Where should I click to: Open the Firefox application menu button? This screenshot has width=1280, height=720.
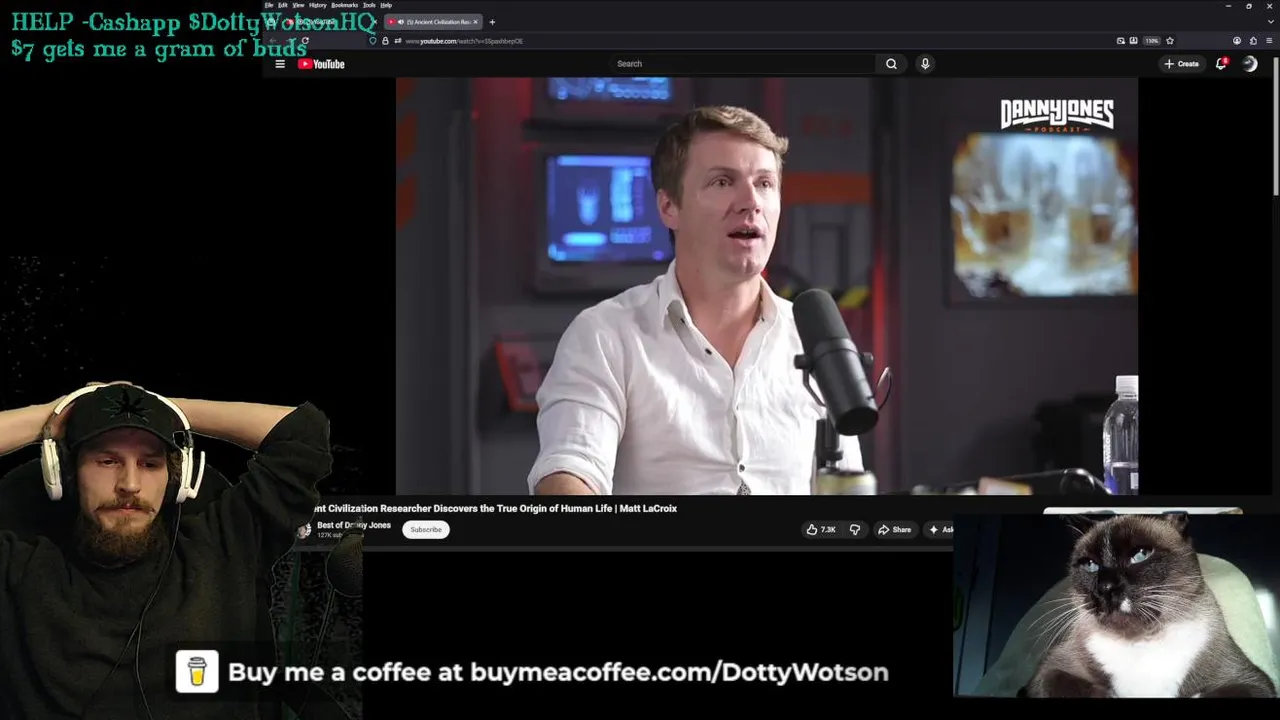coord(1269,41)
